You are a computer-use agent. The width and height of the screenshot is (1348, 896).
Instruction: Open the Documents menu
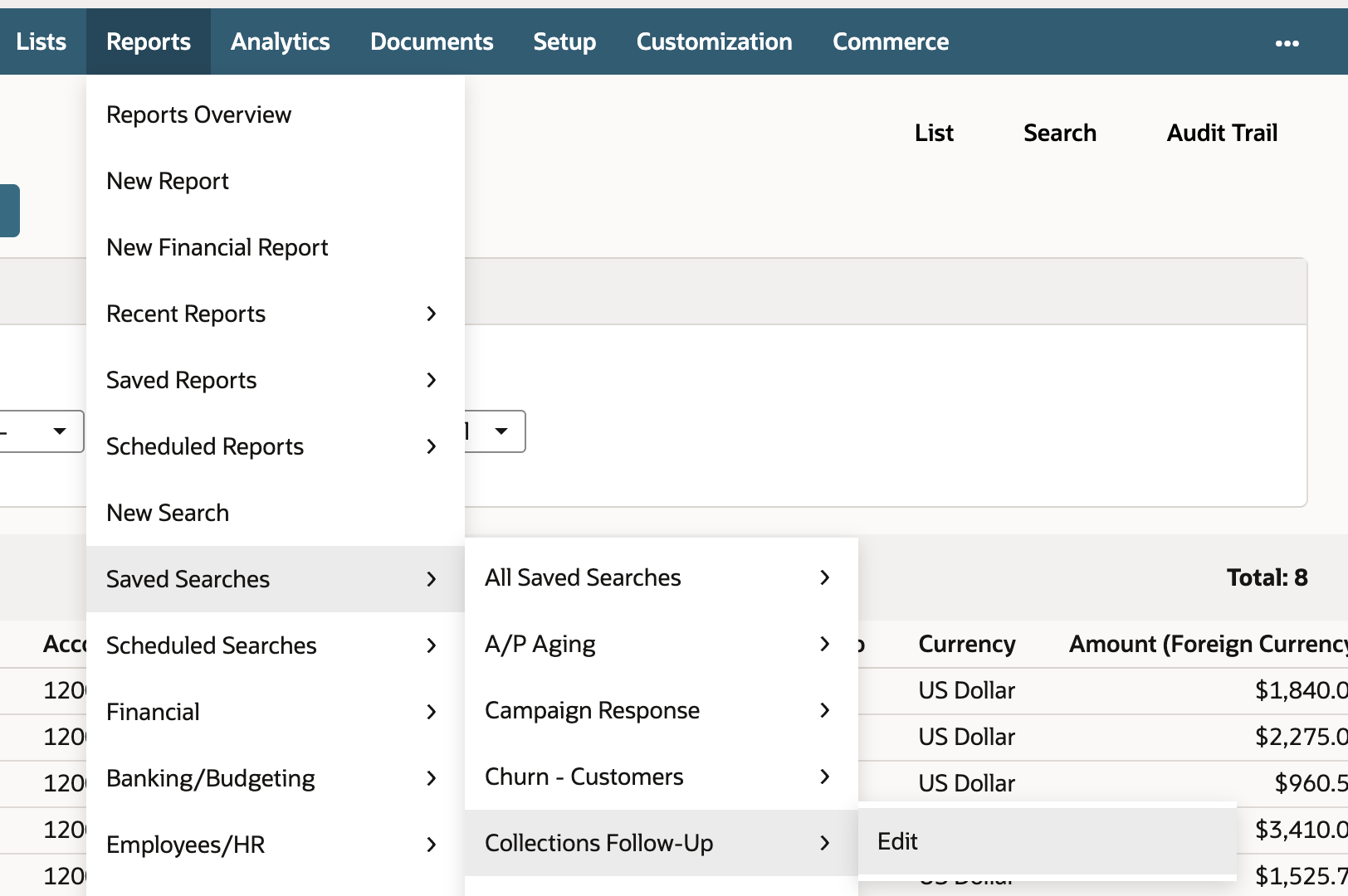point(432,41)
